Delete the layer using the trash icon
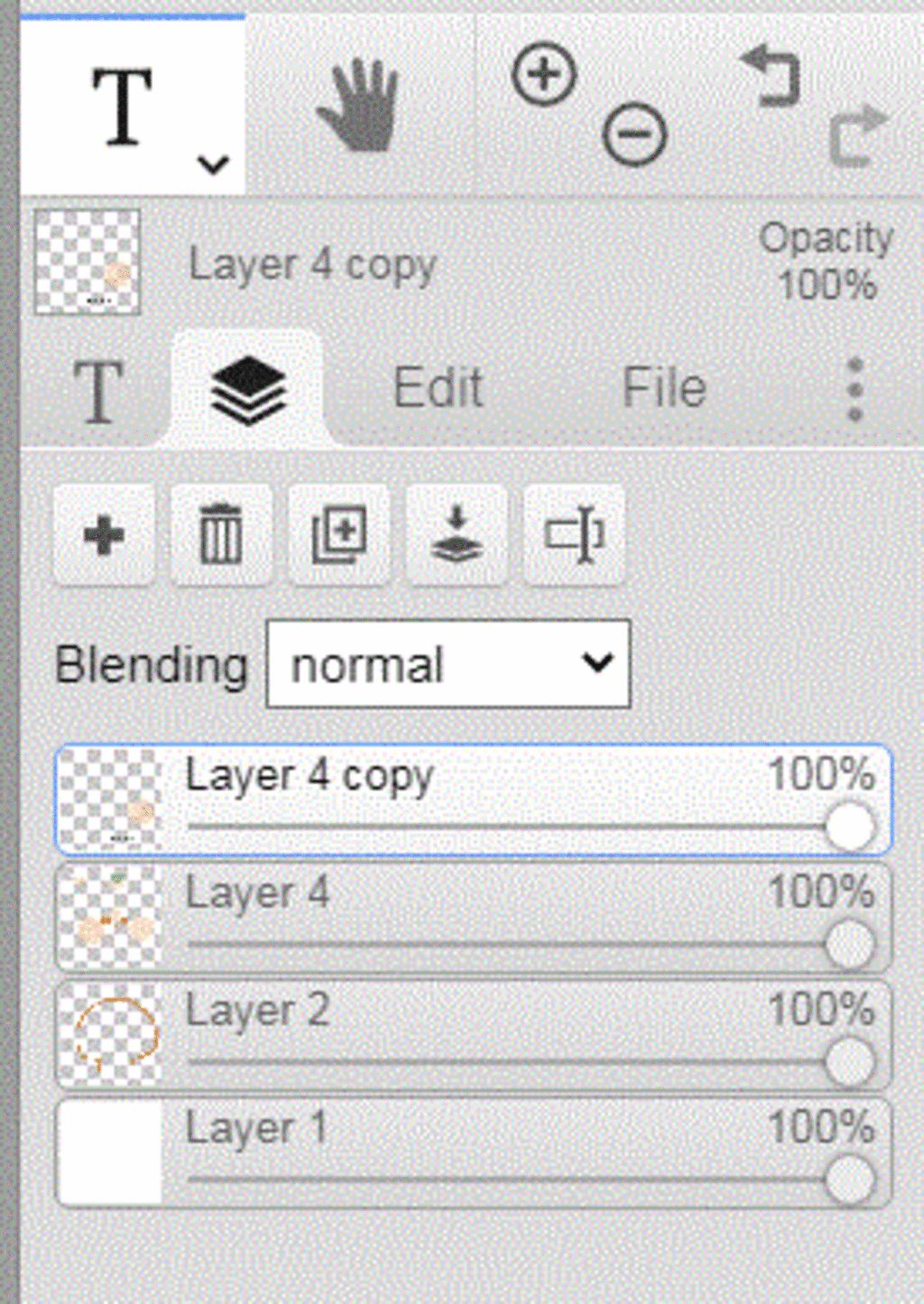Image resolution: width=924 pixels, height=1304 pixels. click(x=221, y=535)
